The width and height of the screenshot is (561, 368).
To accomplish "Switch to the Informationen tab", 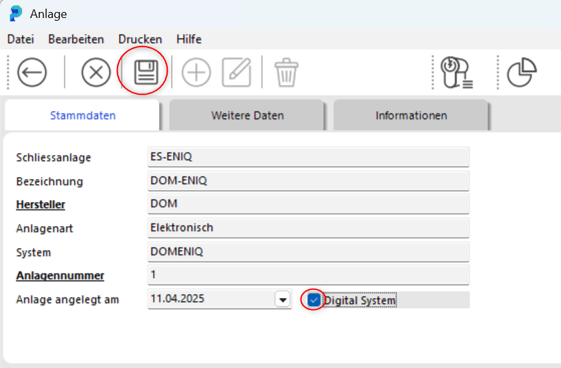I will [411, 116].
